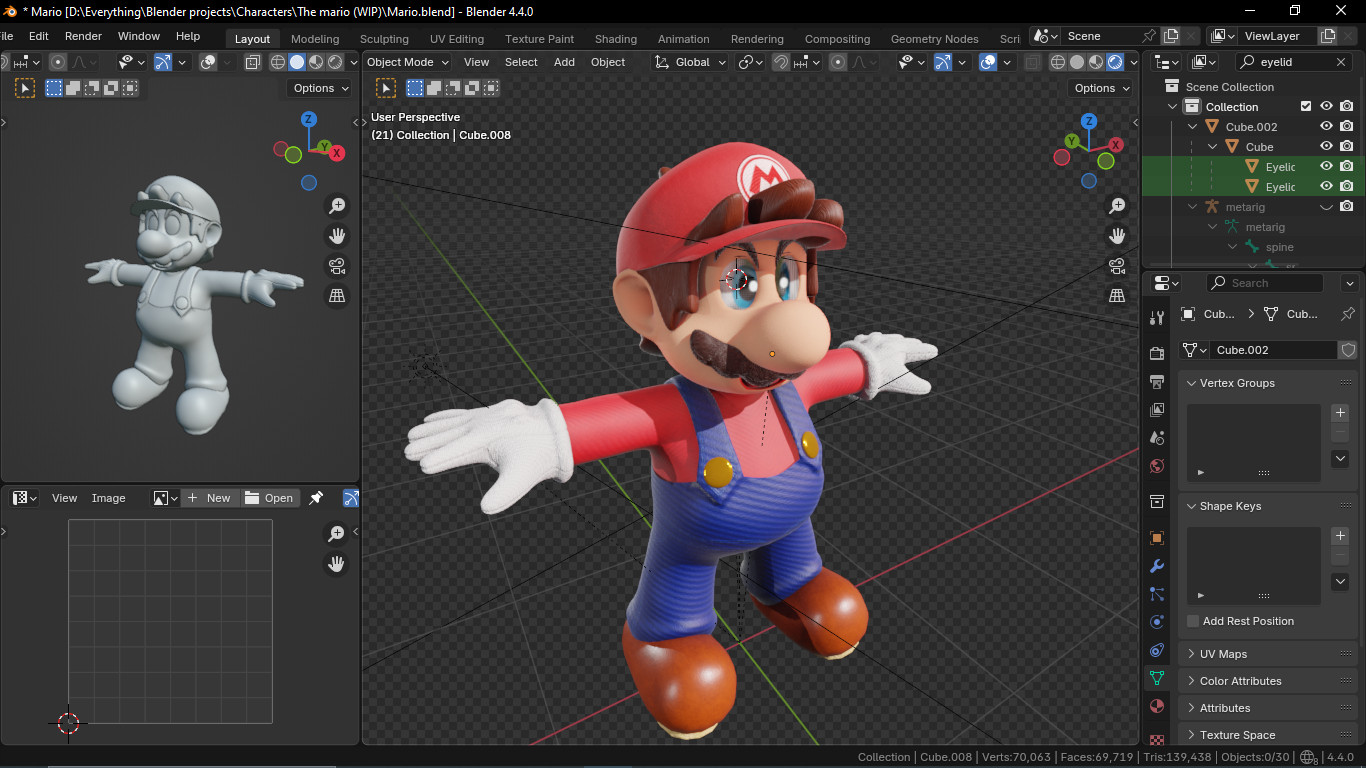1366x768 pixels.
Task: Switch perspective/orthographic in main viewport
Action: point(1117,296)
